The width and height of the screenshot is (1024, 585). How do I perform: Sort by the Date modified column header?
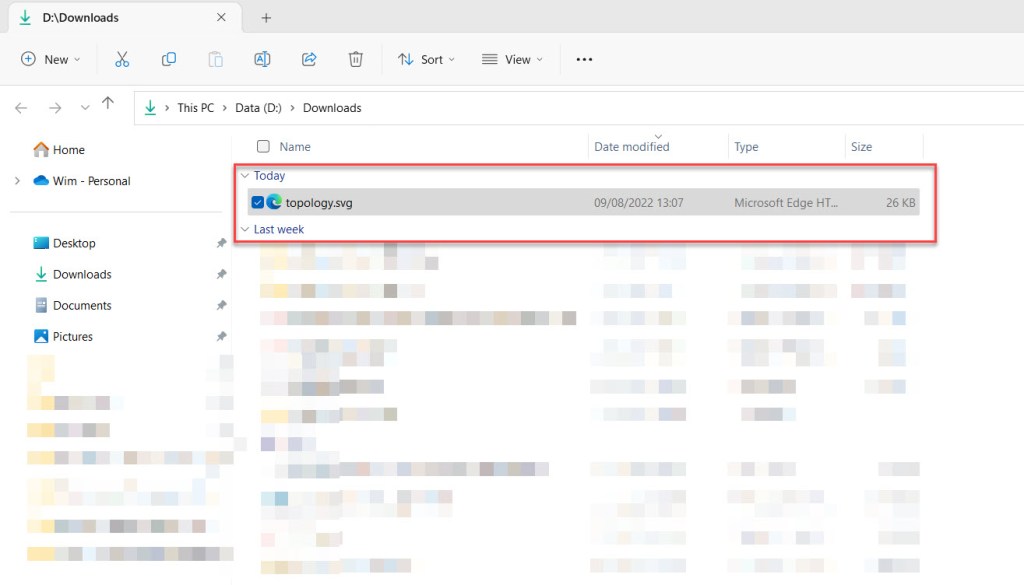632,147
